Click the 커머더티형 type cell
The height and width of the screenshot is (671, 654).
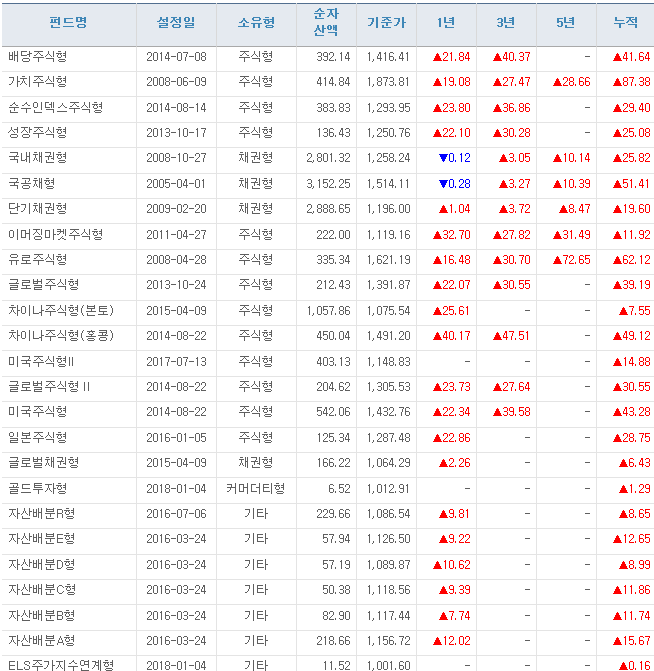point(256,488)
